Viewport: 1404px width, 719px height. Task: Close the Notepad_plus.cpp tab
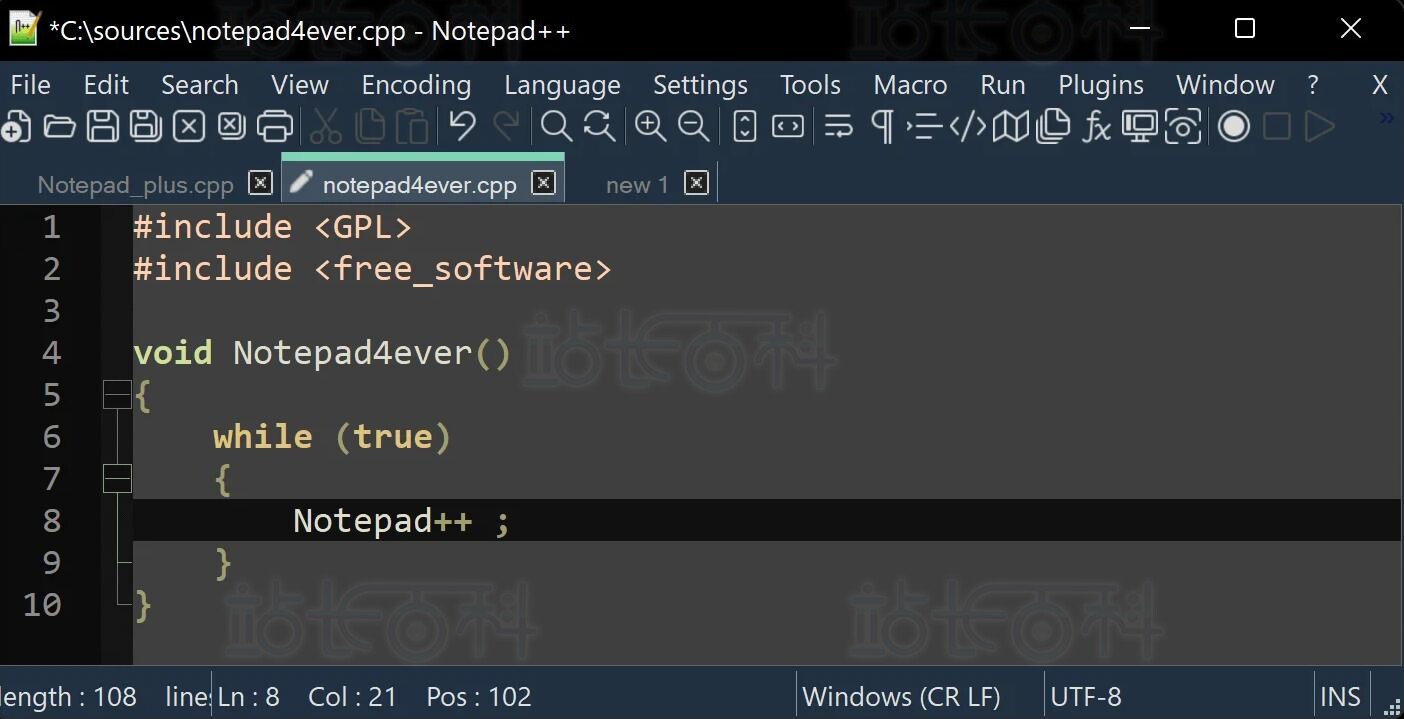tap(260, 183)
